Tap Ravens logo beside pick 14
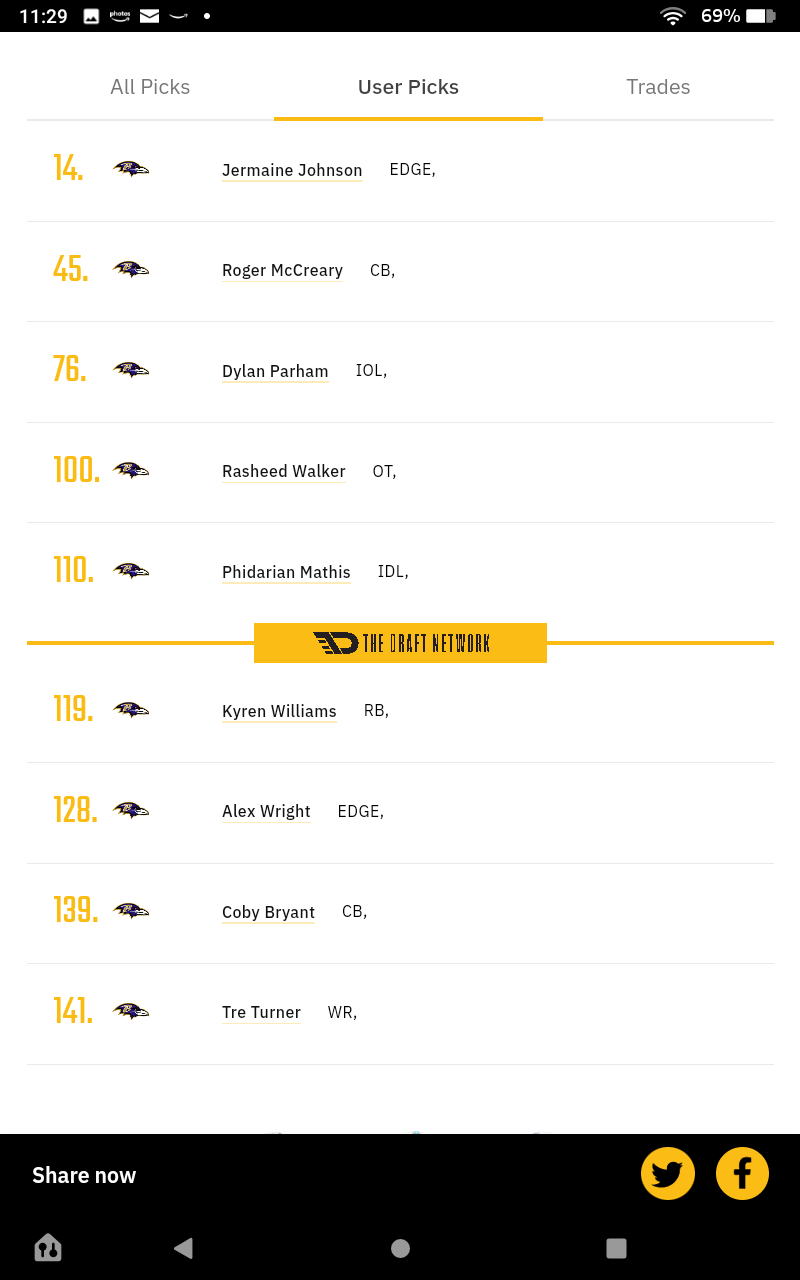The image size is (800, 1280). 131,169
